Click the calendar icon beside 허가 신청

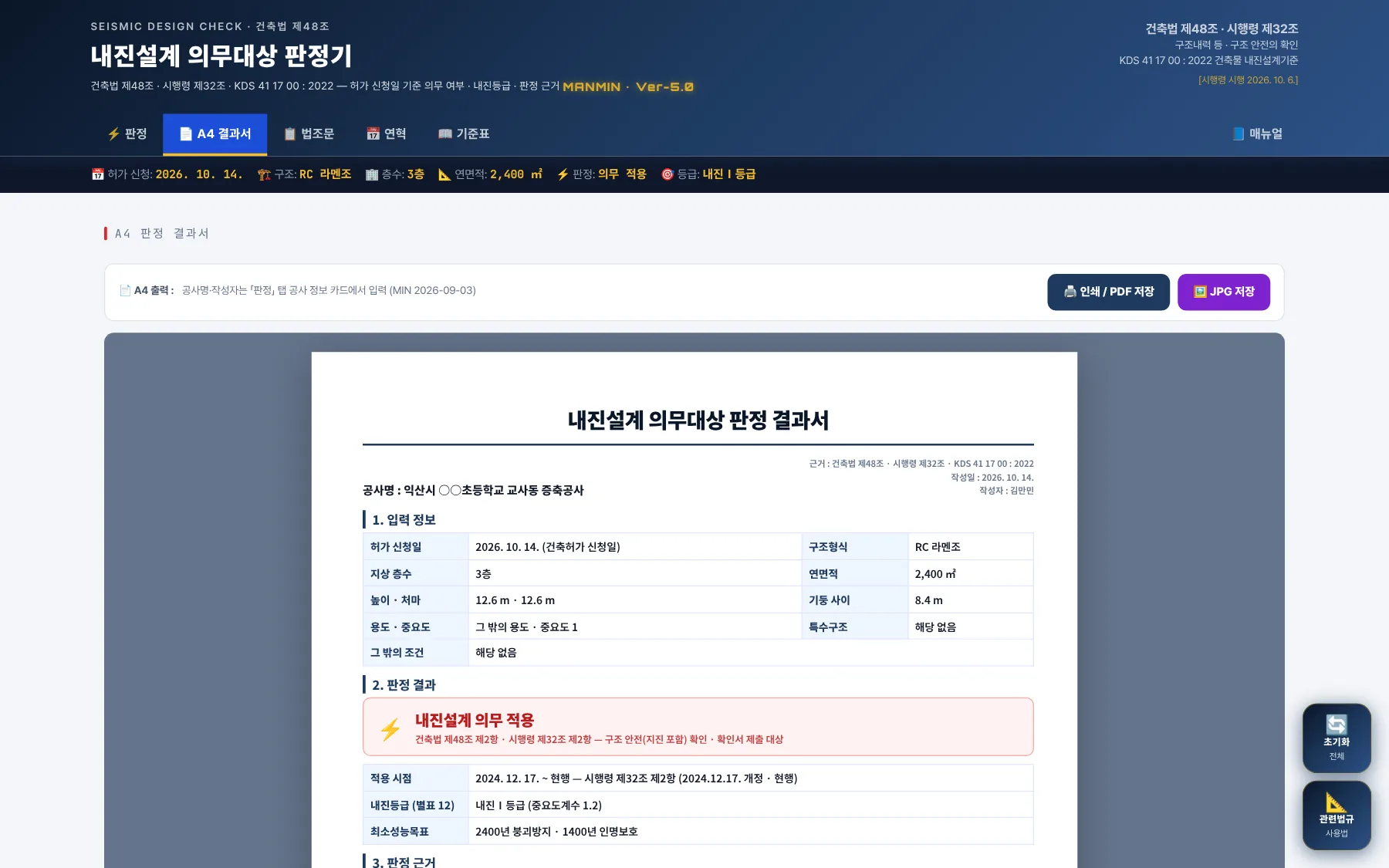98,174
